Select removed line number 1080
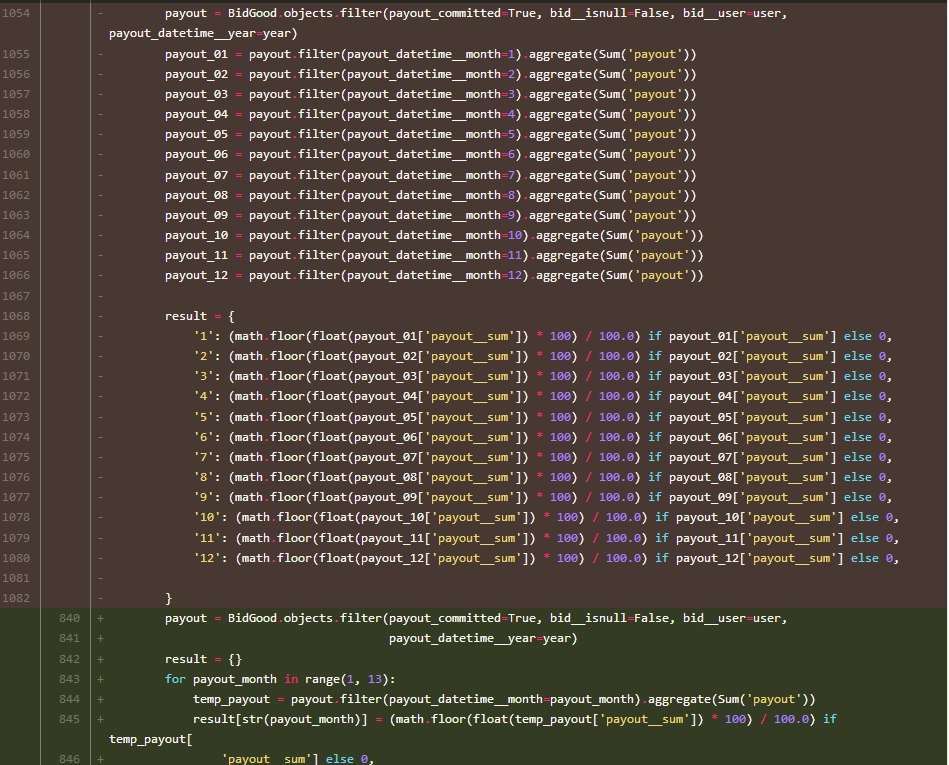This screenshot has width=949, height=765. click(x=16, y=558)
